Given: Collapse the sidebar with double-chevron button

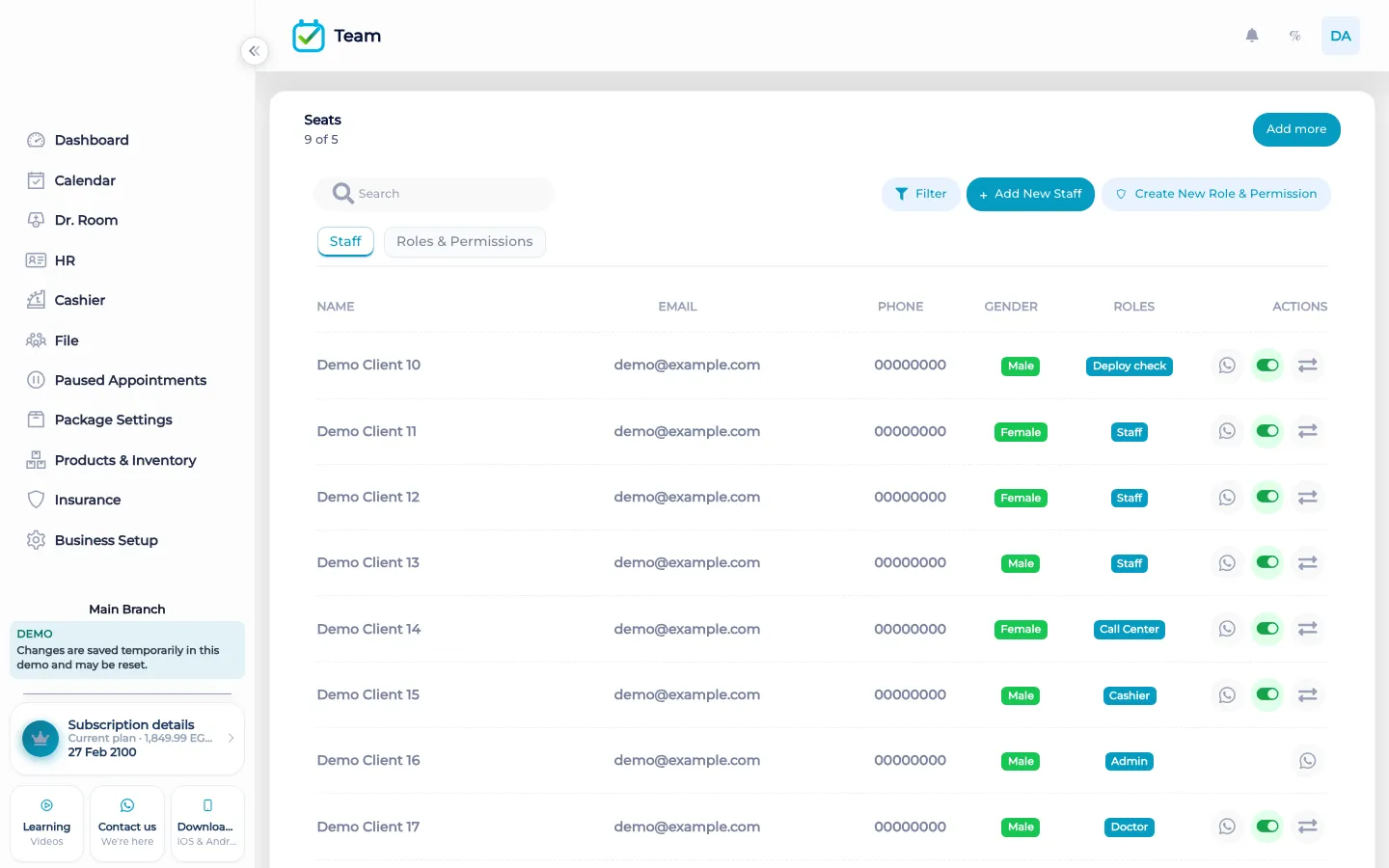Looking at the screenshot, I should (x=254, y=51).
